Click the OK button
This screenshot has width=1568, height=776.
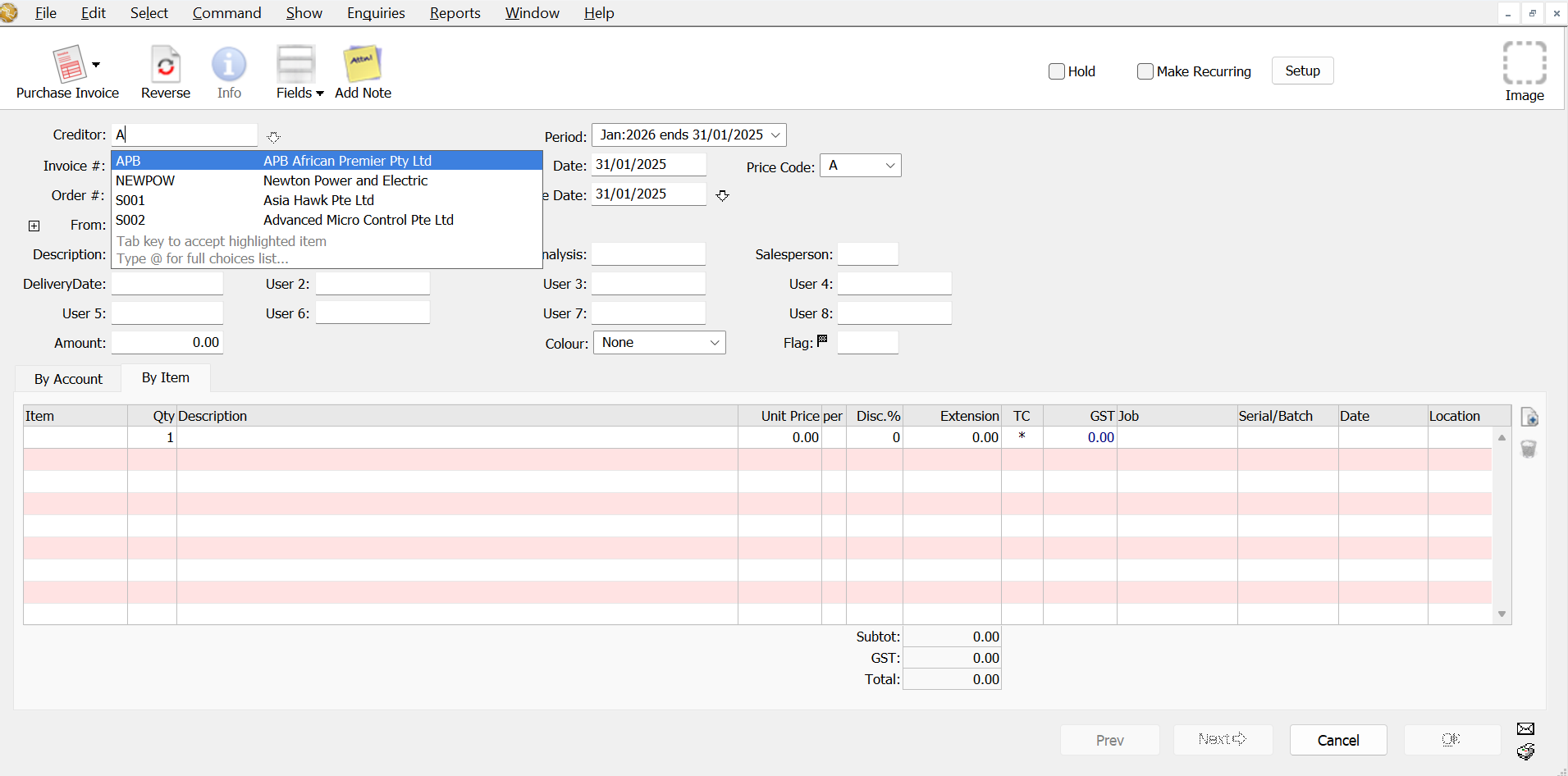pos(1451,740)
